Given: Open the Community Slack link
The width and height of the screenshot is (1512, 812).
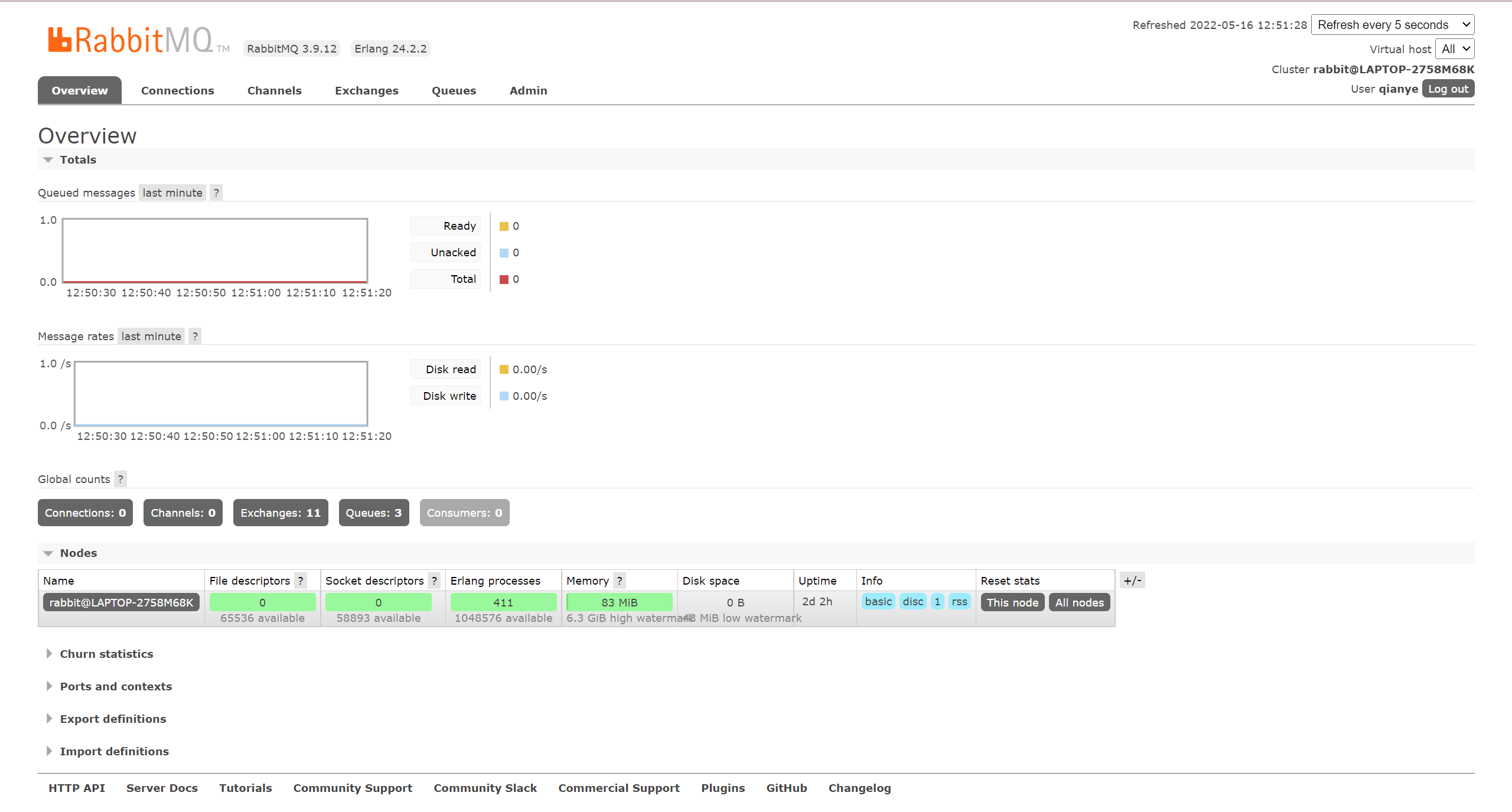Looking at the screenshot, I should 485,788.
